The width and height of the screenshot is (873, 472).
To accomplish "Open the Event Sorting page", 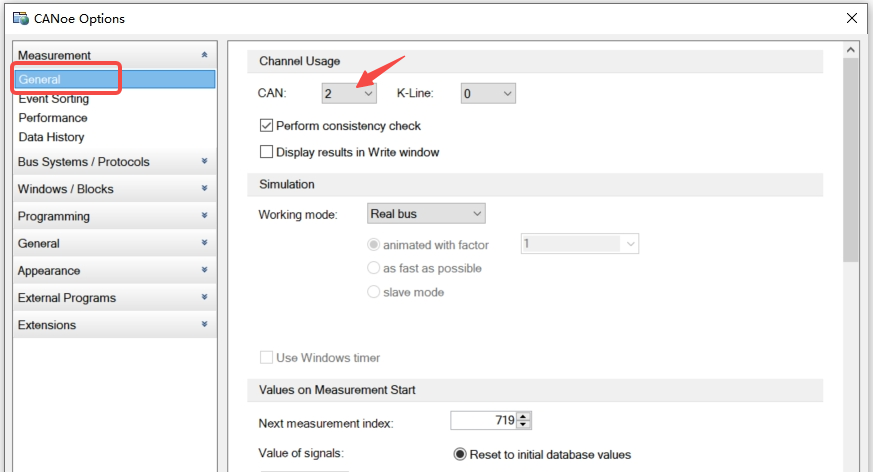I will point(53,99).
